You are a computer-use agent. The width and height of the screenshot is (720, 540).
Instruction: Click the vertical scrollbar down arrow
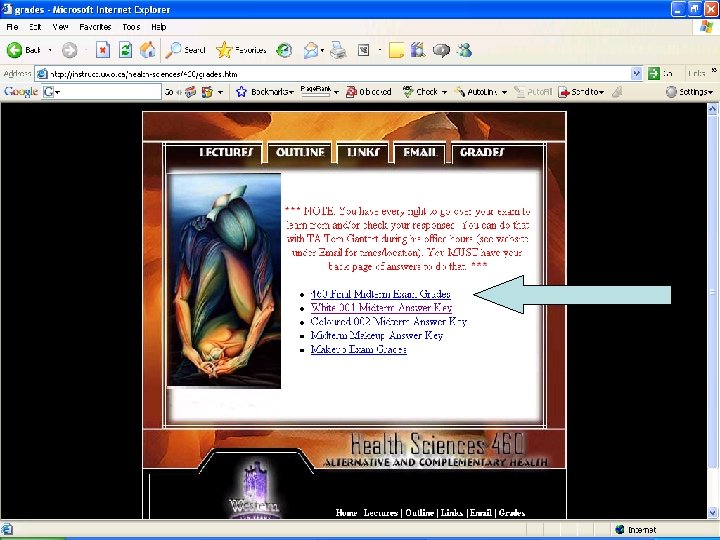coord(713,512)
